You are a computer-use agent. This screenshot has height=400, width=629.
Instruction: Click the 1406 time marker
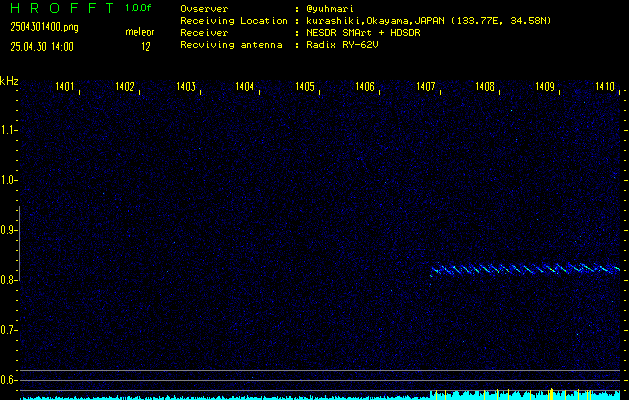(x=365, y=86)
